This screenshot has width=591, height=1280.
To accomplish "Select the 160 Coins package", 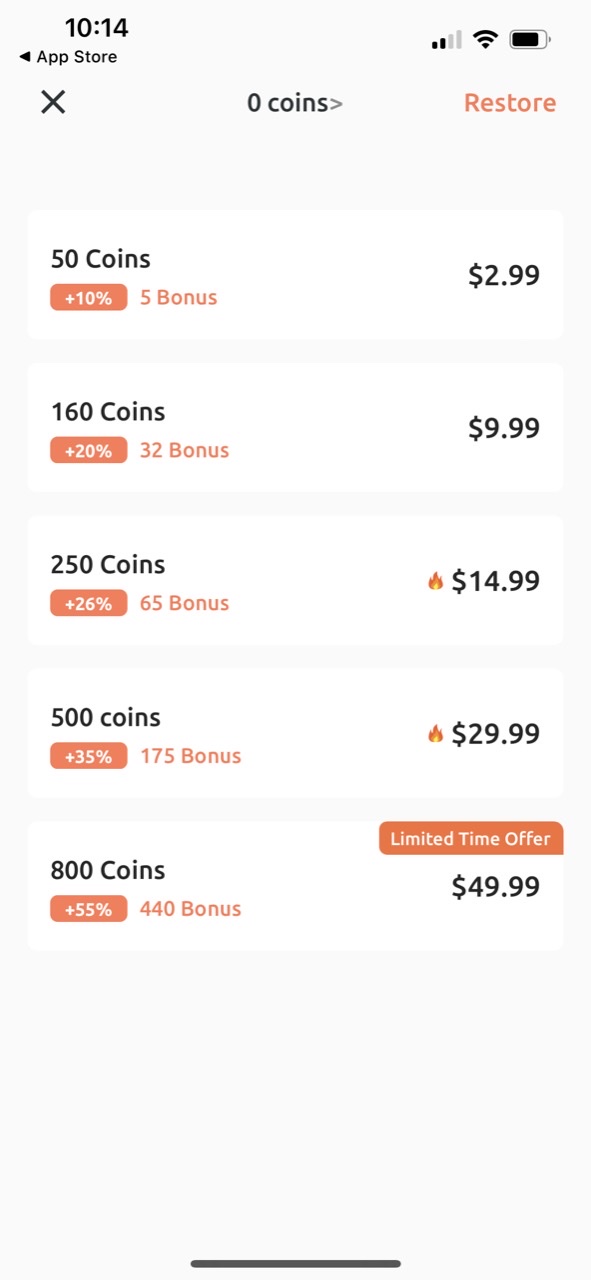I will point(295,428).
